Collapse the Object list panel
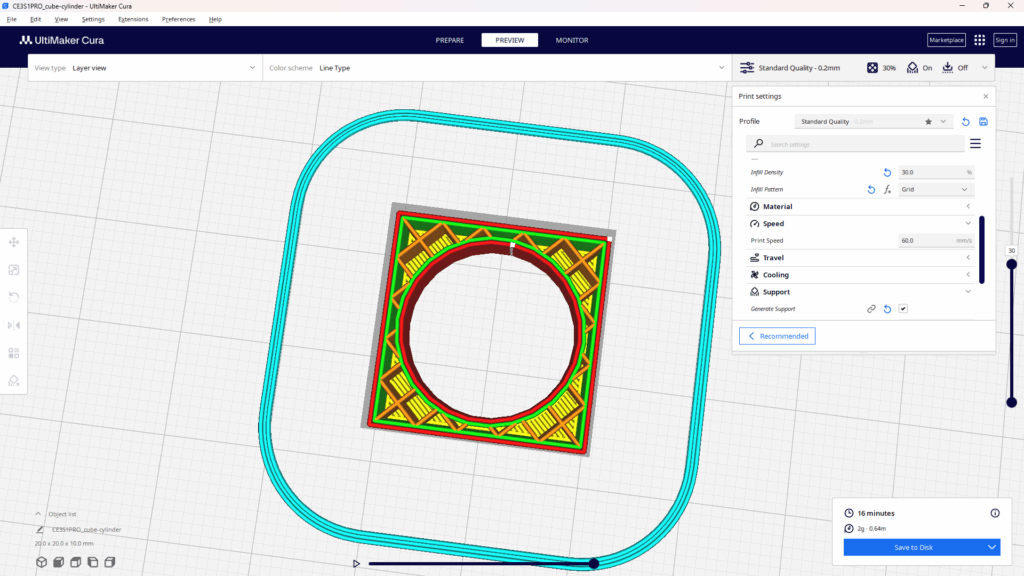 coord(37,513)
